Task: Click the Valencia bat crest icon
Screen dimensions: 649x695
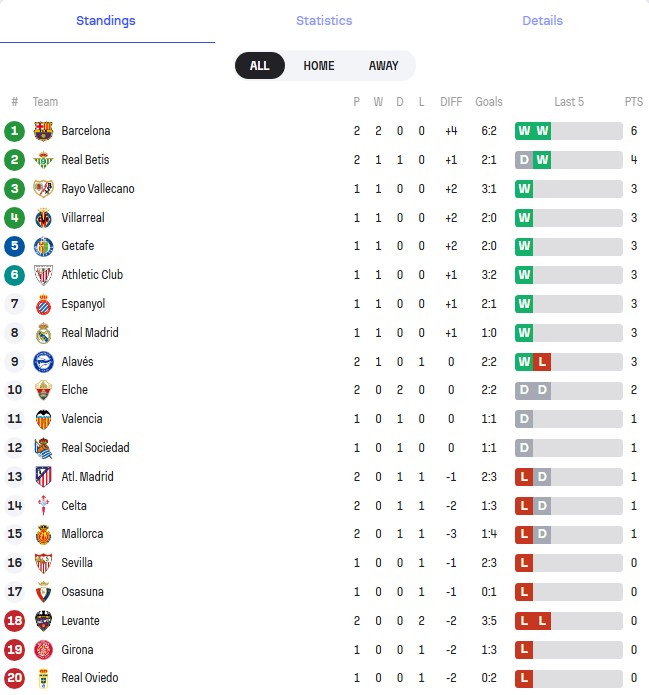Action: tap(43, 419)
